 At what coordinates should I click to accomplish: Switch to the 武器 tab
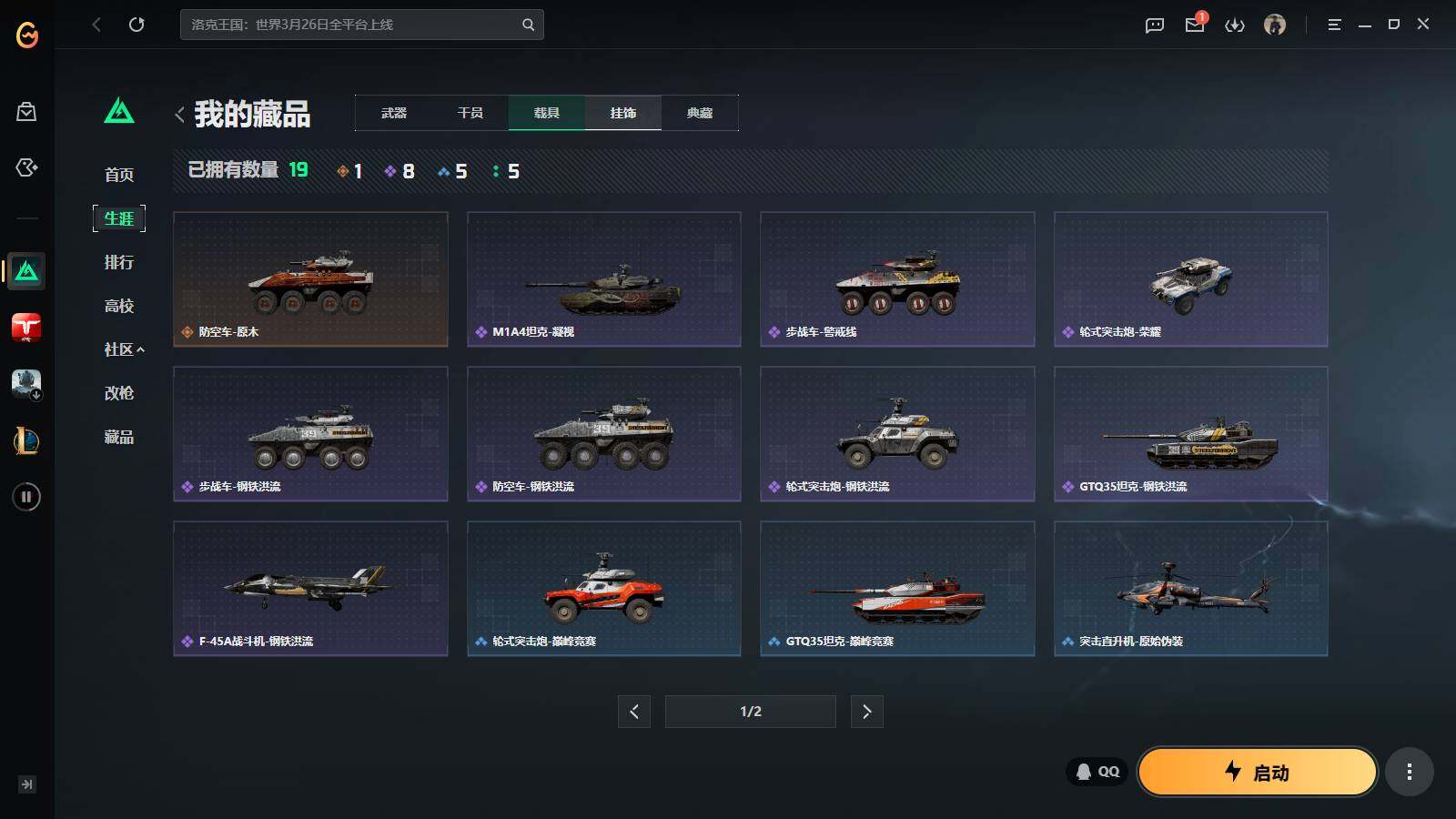[394, 113]
